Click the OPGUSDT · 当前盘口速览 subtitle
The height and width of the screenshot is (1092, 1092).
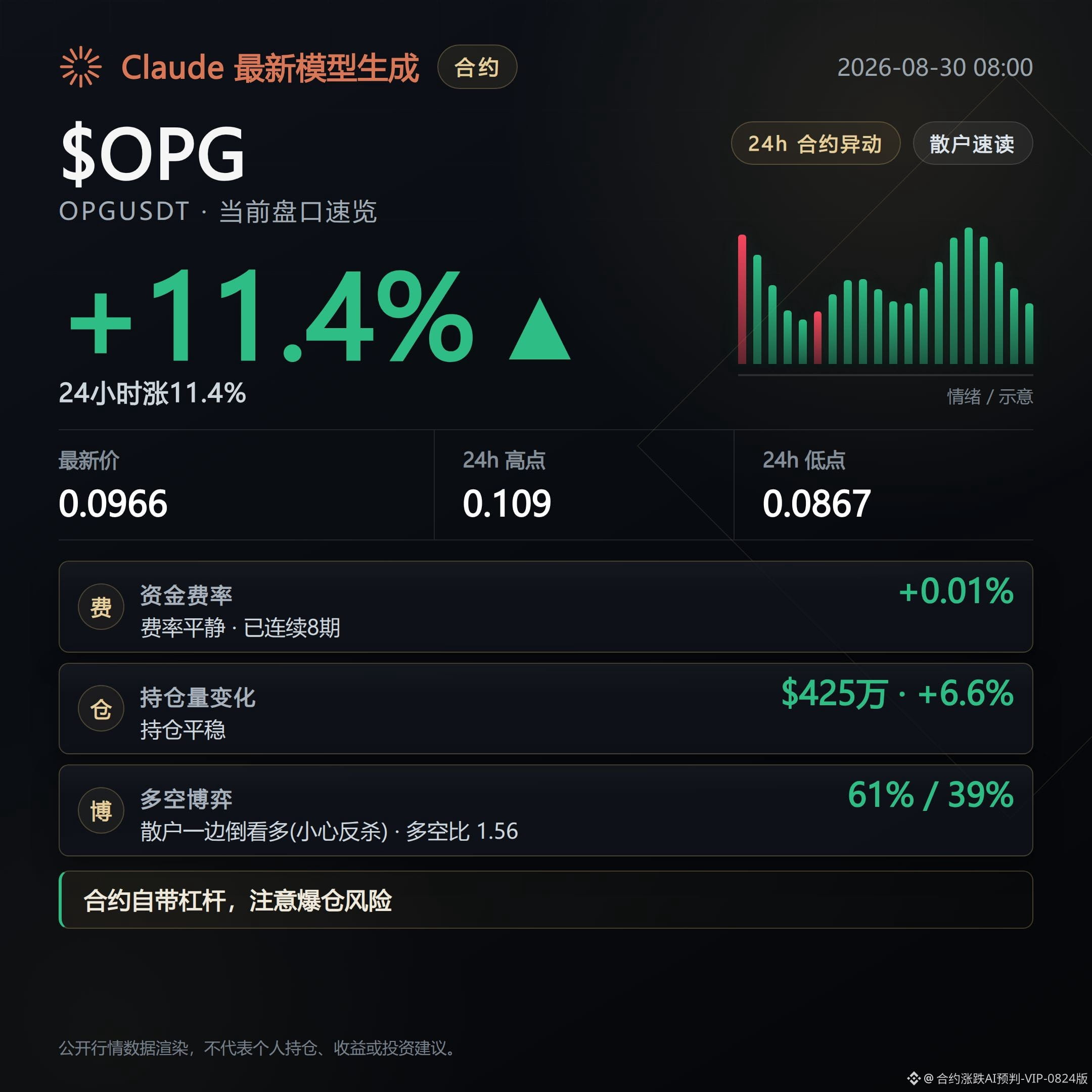[218, 212]
